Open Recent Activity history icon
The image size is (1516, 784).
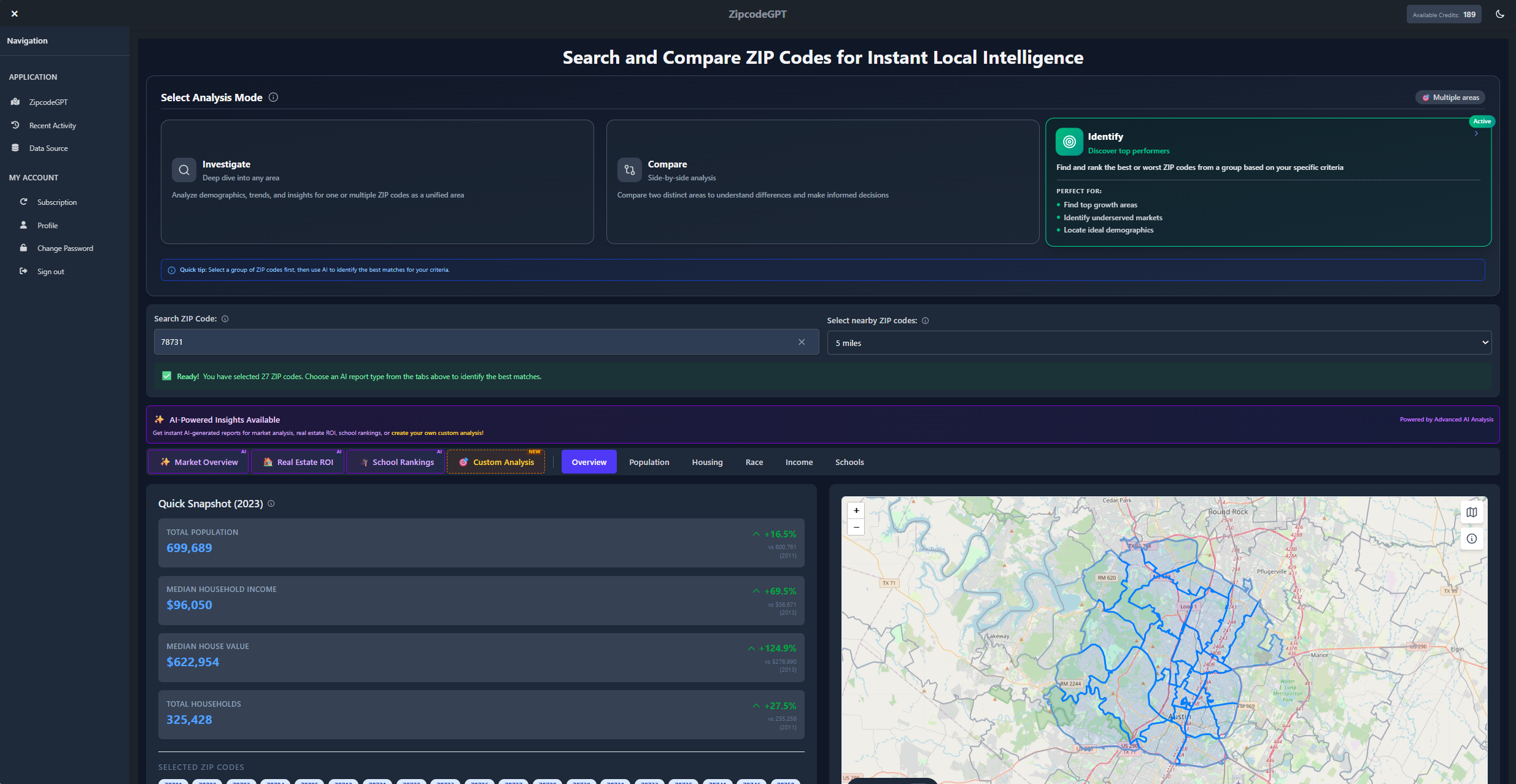15,125
